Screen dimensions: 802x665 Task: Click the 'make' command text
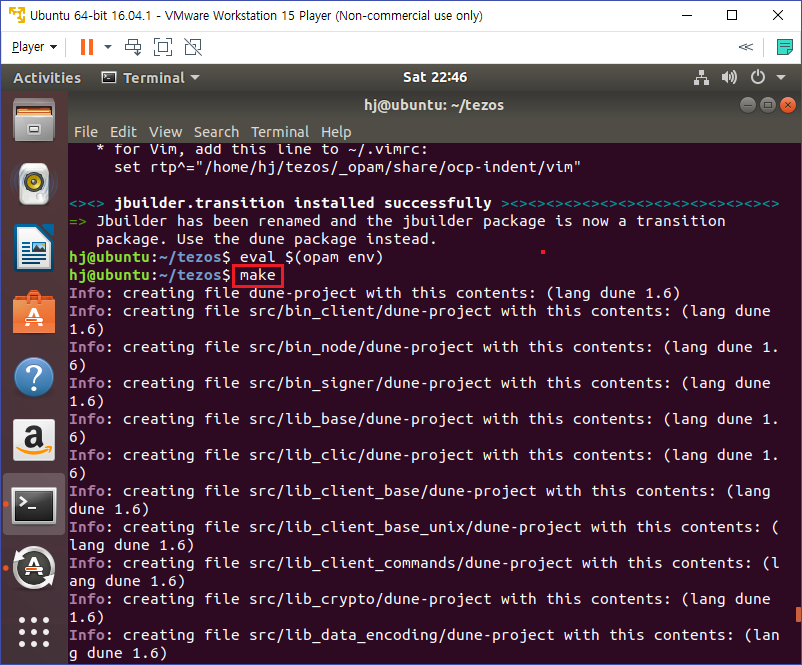click(258, 275)
